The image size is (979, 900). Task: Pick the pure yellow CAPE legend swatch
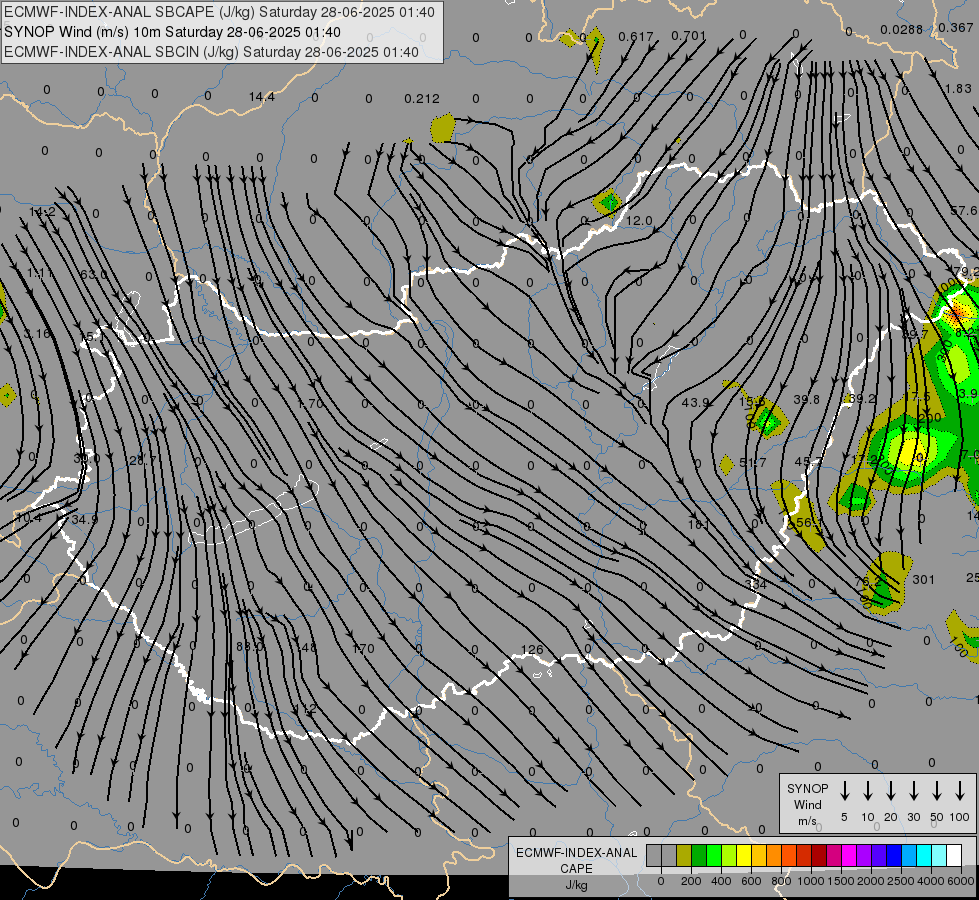point(744,855)
